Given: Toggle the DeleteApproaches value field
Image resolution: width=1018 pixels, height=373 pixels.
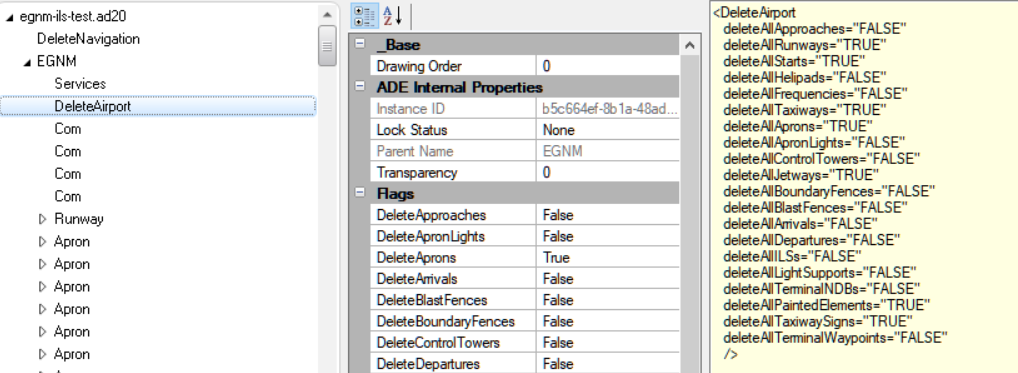Looking at the screenshot, I should [x=610, y=215].
